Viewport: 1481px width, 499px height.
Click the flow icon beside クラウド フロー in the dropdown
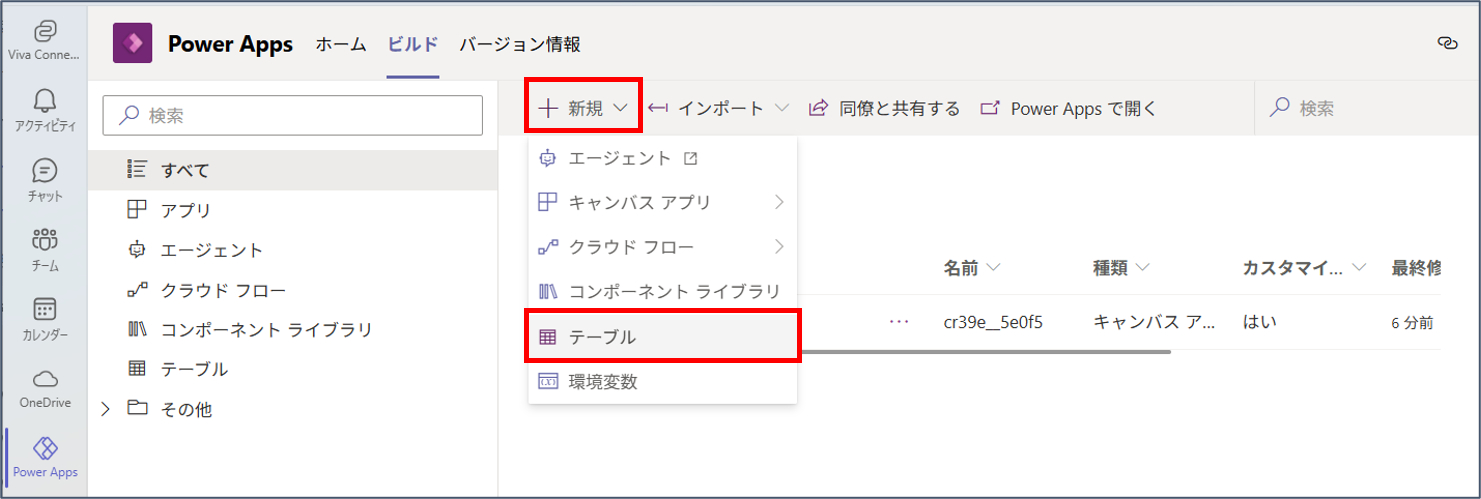[x=547, y=247]
